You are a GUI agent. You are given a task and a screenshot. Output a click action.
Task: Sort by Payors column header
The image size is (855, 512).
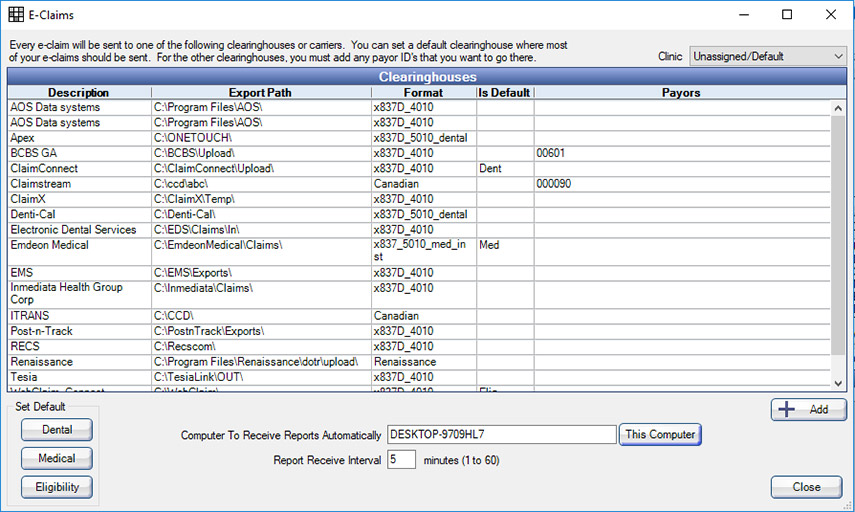pyautogui.click(x=682, y=93)
